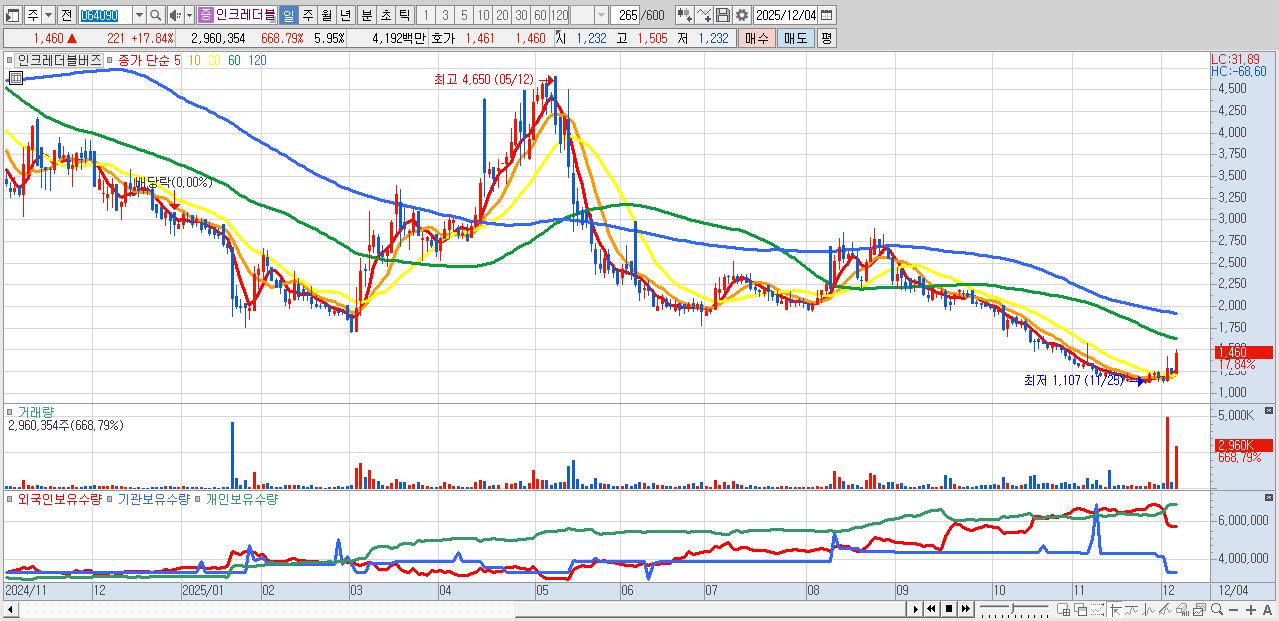Click the 전 button in toolbar
This screenshot has height=621, width=1279.
click(x=66, y=15)
